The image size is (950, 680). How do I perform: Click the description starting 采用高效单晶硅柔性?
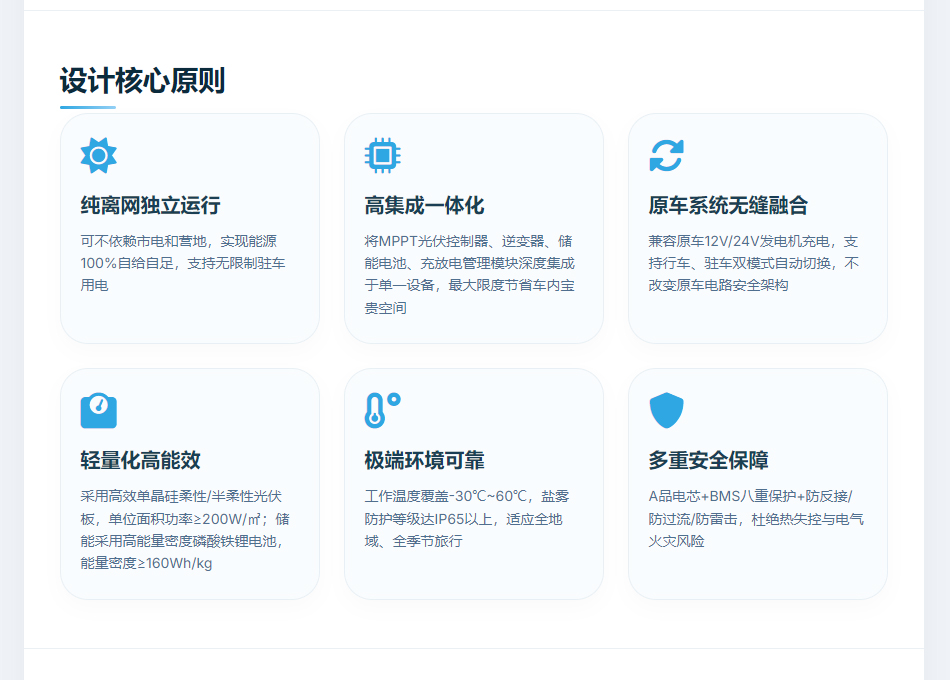click(x=185, y=530)
